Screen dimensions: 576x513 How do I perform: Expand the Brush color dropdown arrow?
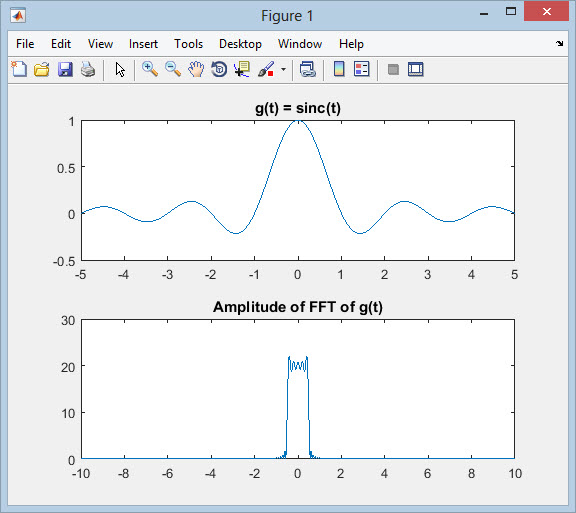[283, 69]
